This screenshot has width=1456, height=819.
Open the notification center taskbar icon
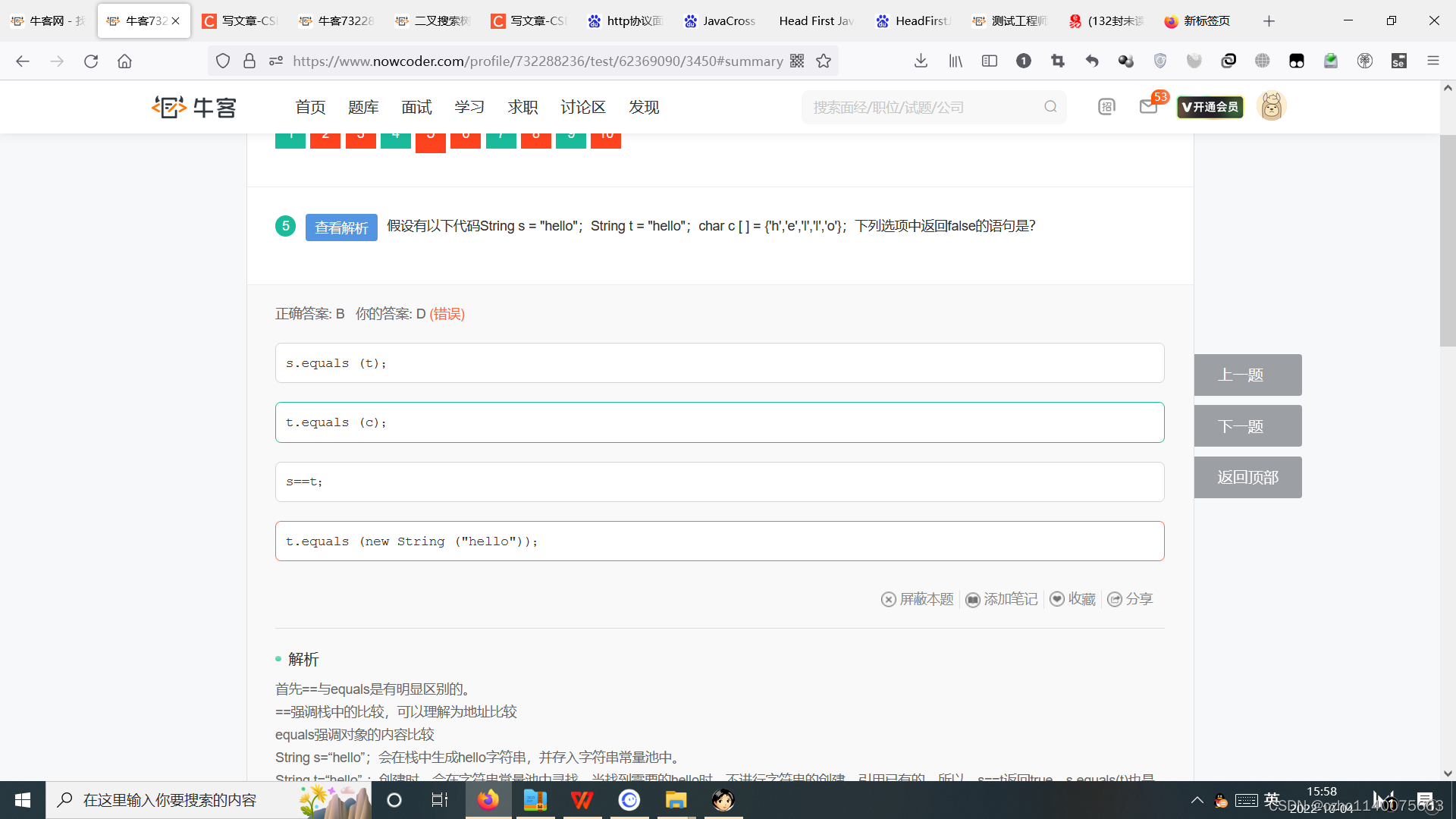[1426, 800]
